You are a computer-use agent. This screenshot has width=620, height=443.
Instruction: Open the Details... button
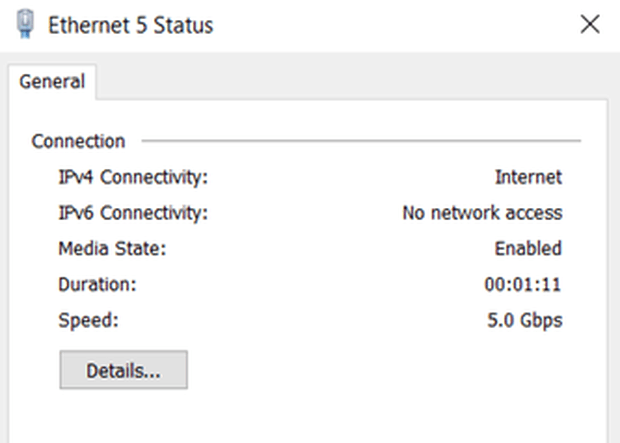123,370
